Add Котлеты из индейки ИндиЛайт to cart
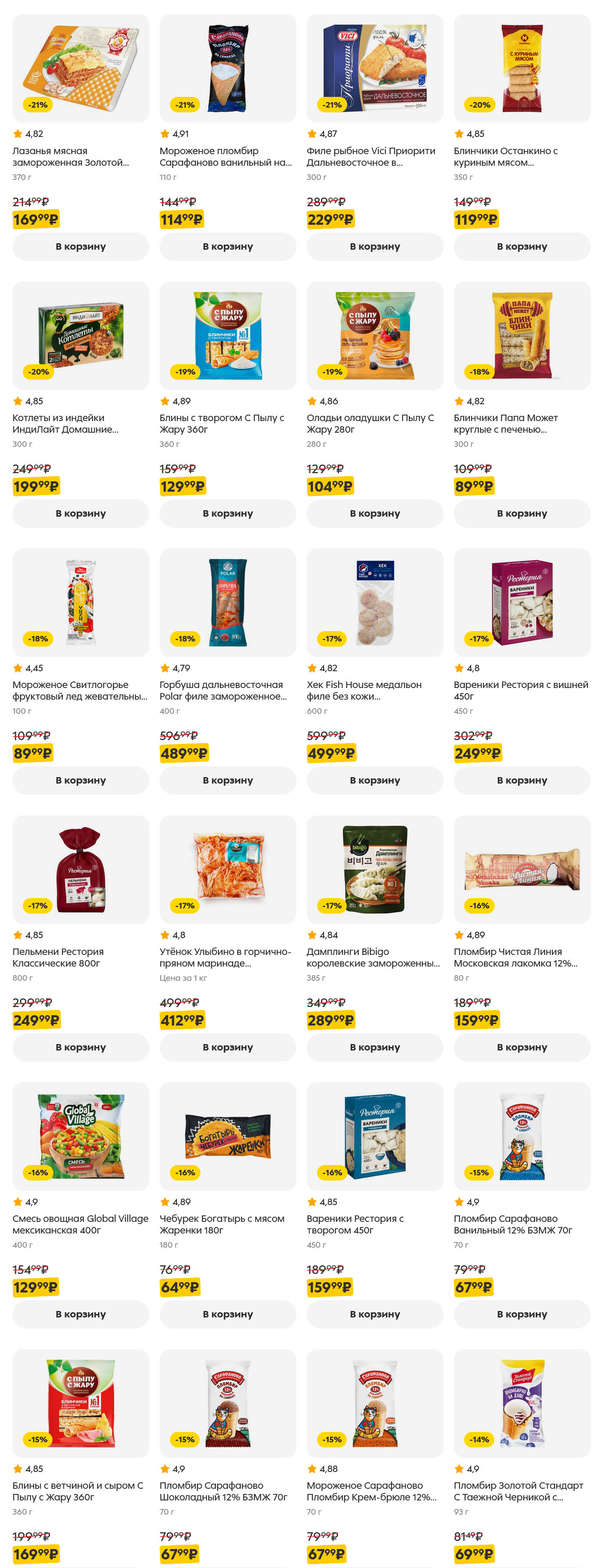This screenshot has width=604, height=1568. coord(80,513)
